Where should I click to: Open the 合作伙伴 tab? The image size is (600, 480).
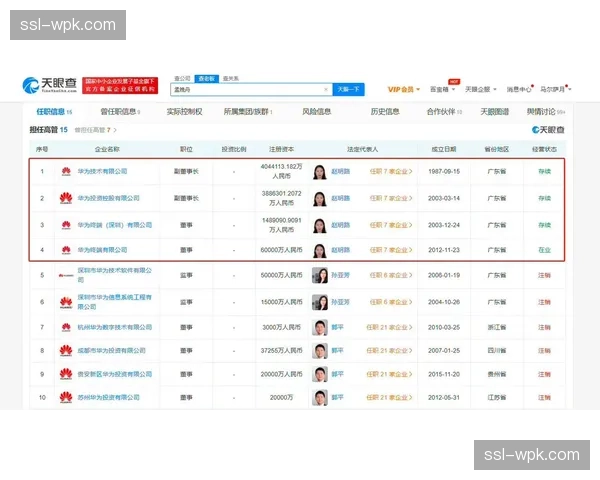point(444,112)
